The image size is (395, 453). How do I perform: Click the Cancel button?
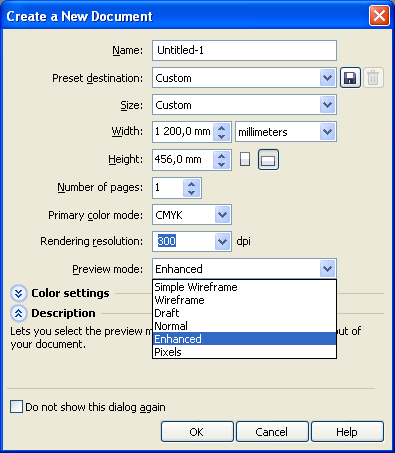coord(272,432)
